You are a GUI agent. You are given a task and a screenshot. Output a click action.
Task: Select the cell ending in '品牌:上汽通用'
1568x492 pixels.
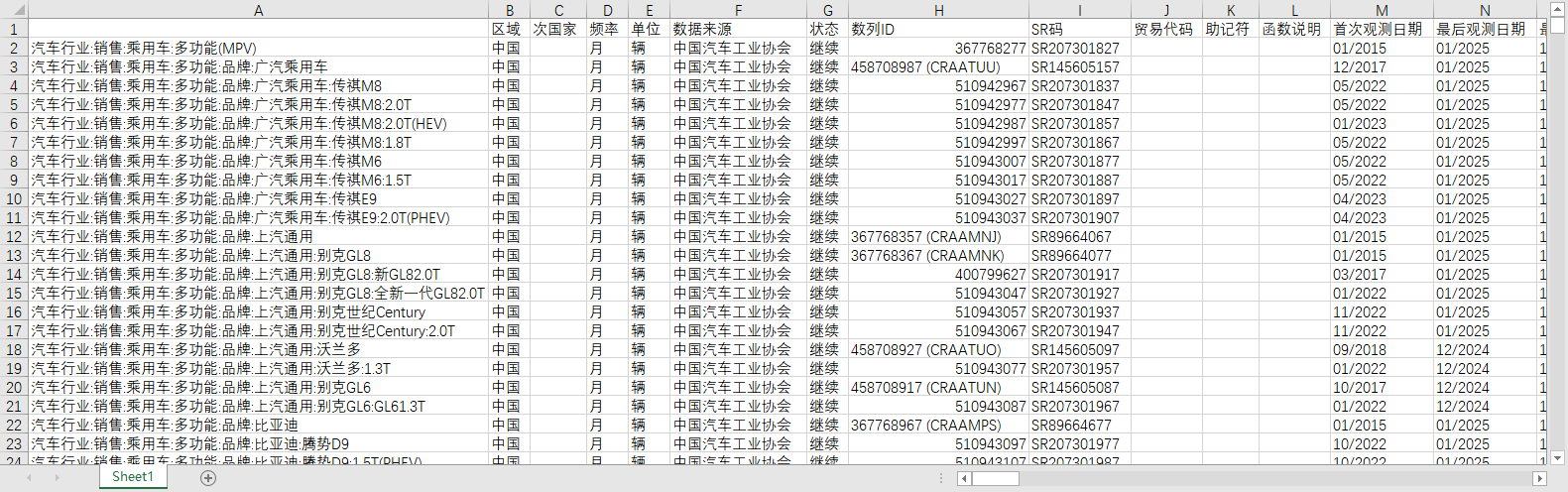click(x=258, y=236)
